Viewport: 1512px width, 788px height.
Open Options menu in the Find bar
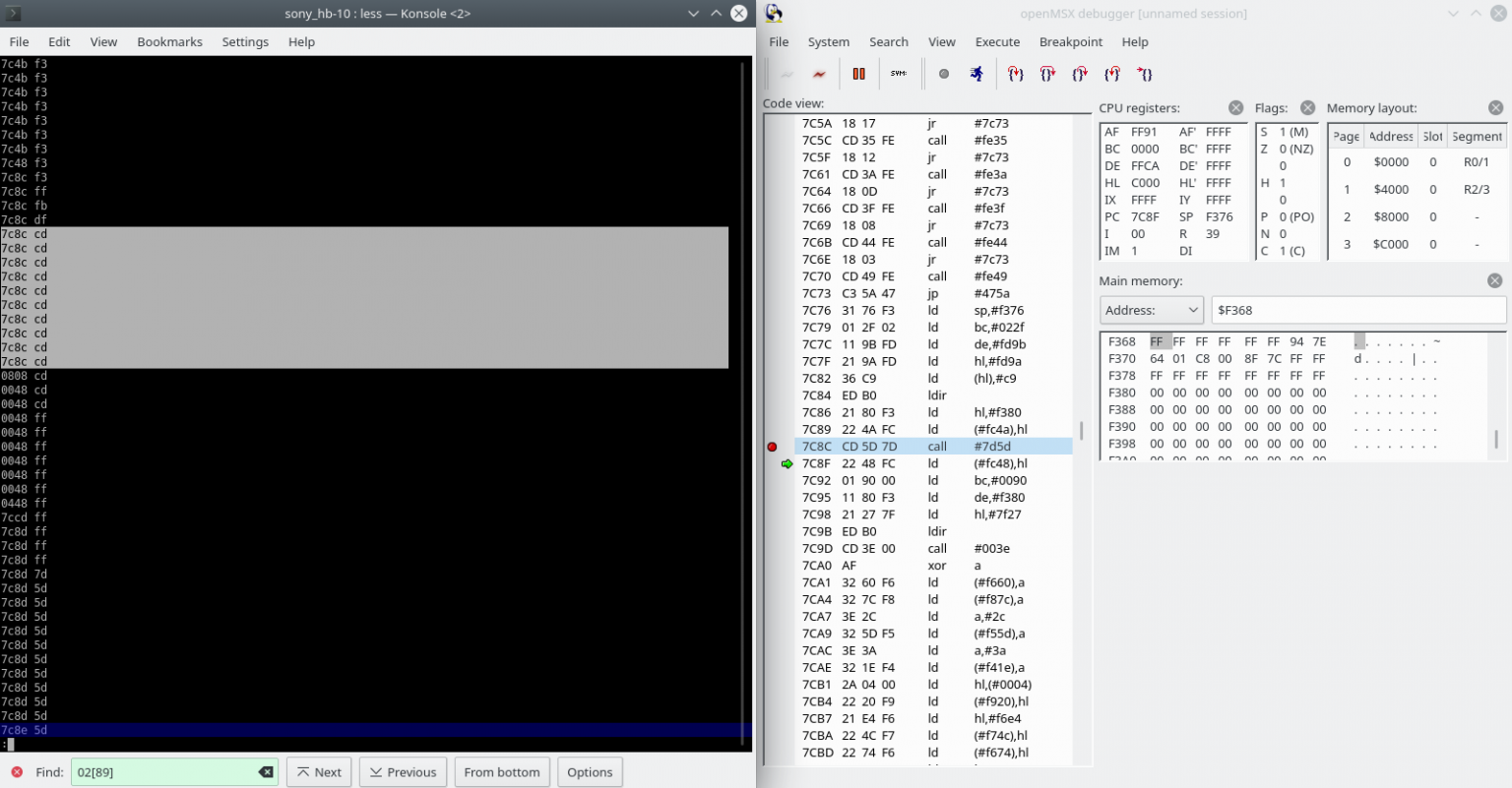(x=590, y=772)
